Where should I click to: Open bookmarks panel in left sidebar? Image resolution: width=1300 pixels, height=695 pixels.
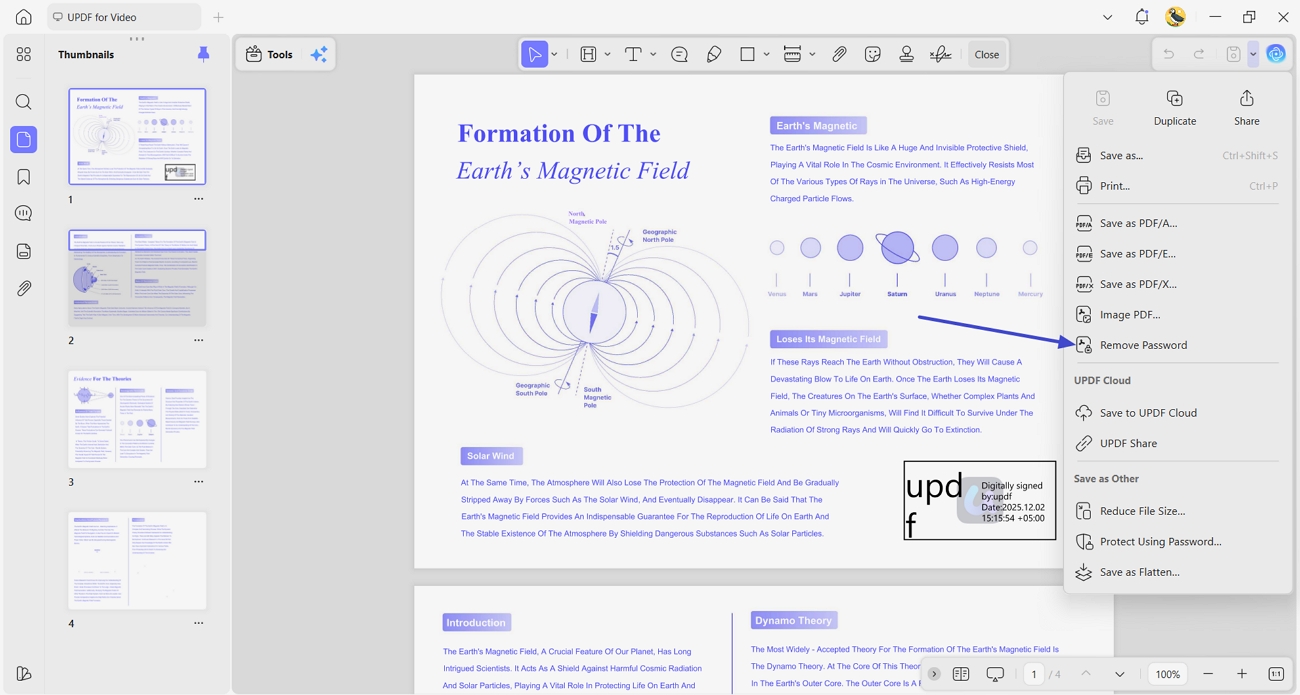[x=24, y=177]
